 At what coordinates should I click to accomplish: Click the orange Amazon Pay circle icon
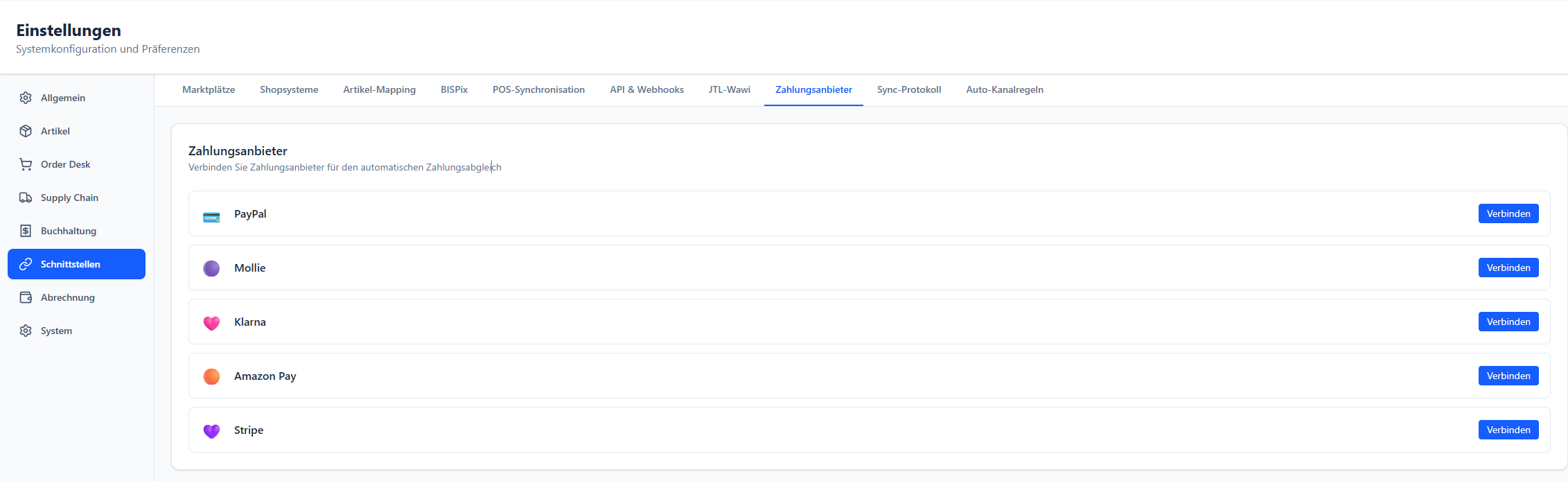tap(211, 376)
